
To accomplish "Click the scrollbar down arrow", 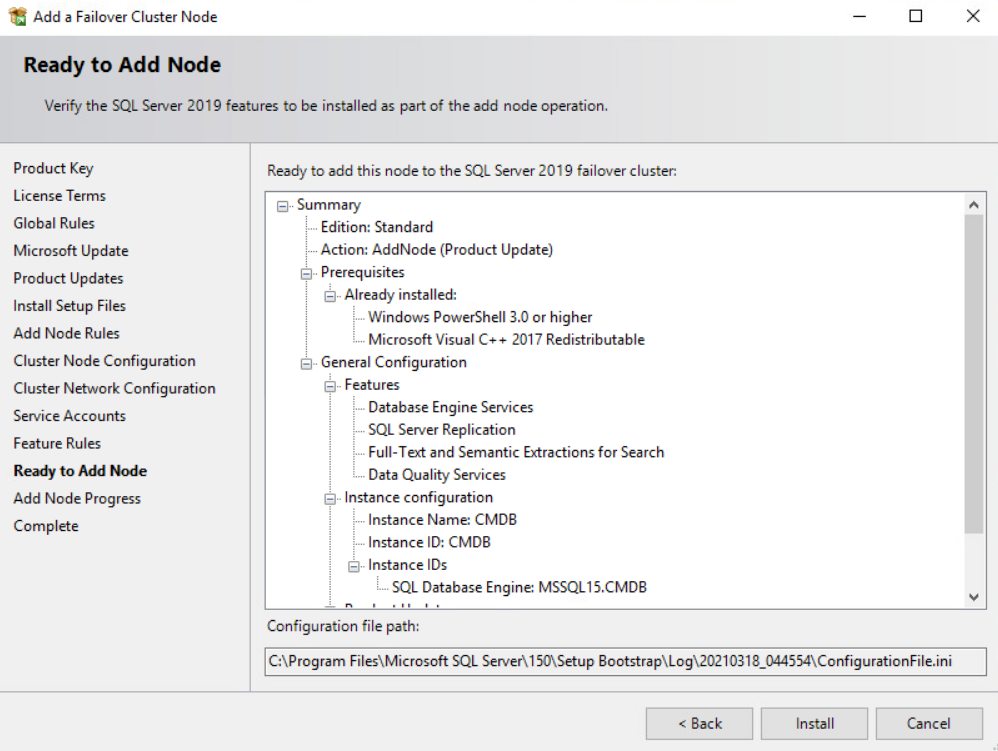I will point(973,597).
